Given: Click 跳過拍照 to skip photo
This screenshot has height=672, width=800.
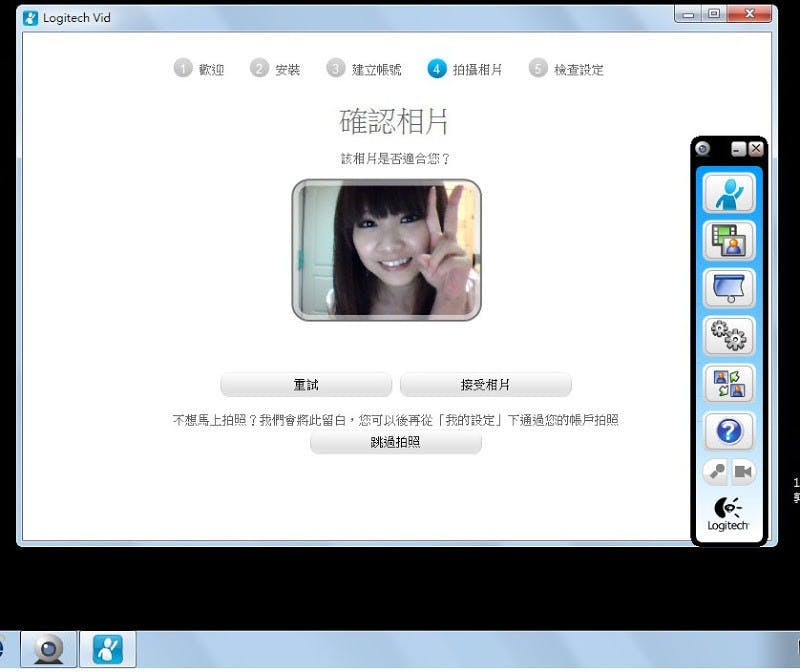Looking at the screenshot, I should (395, 442).
